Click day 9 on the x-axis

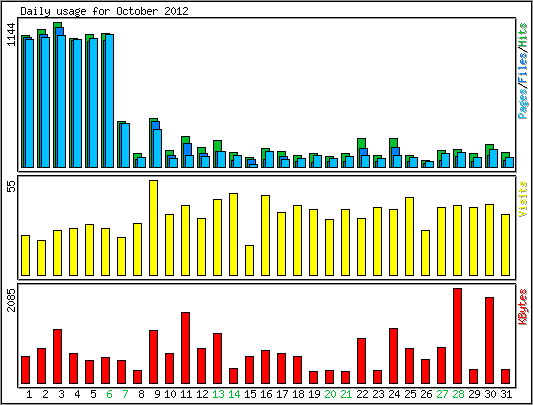coord(157,394)
